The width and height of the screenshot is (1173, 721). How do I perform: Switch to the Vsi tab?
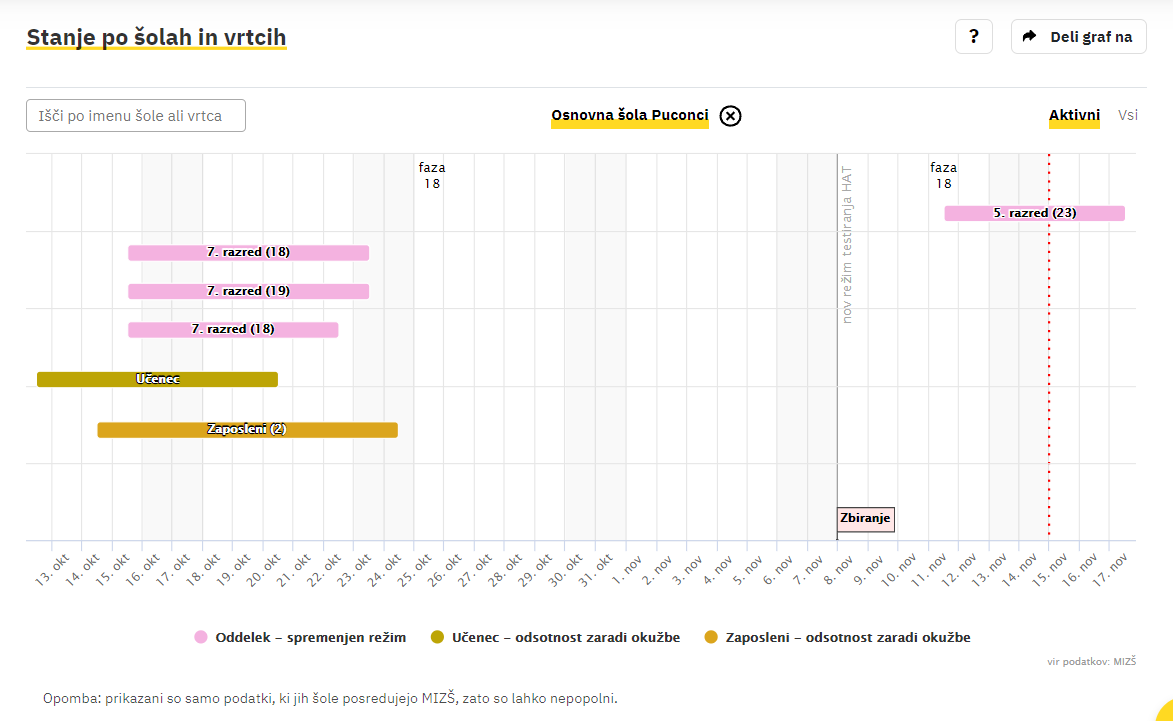pyautogui.click(x=1127, y=115)
